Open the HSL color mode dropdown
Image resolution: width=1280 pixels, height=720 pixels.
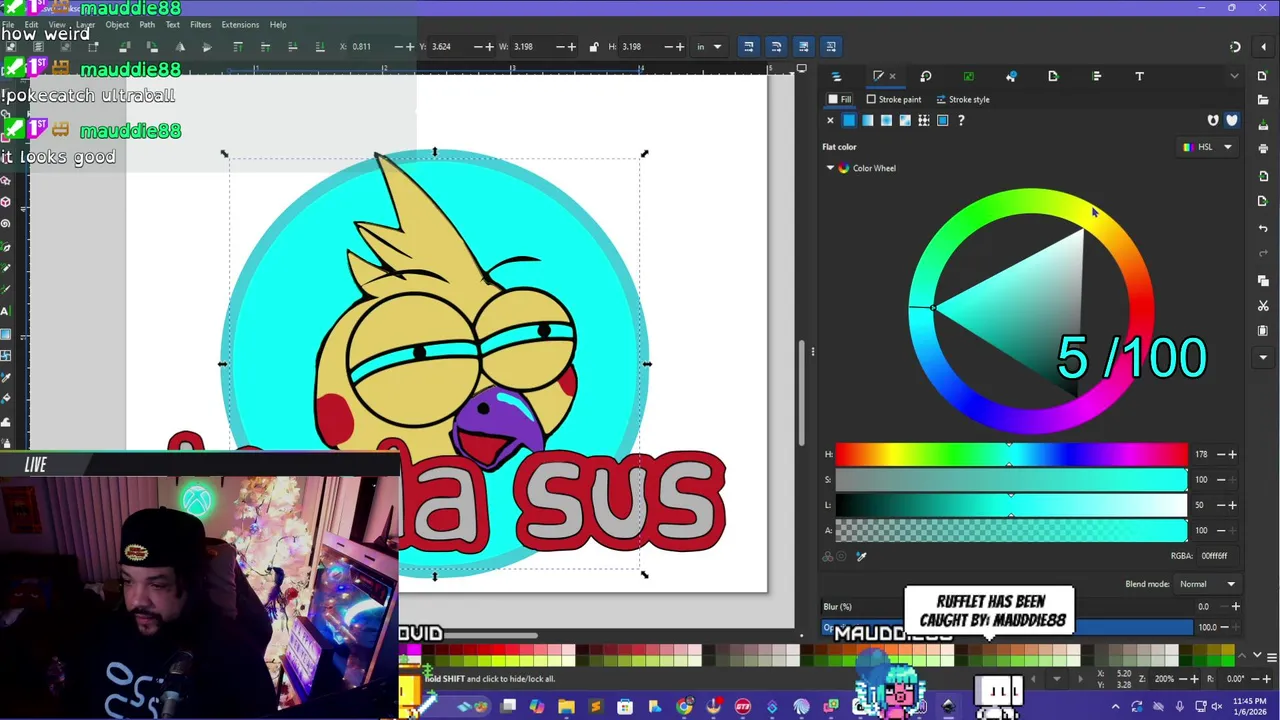point(1208,147)
